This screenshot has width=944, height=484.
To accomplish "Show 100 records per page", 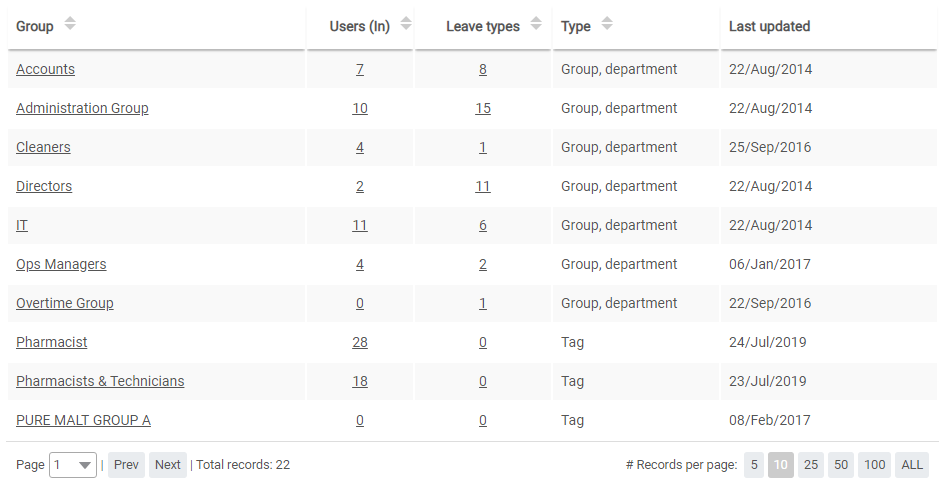I will (x=874, y=465).
